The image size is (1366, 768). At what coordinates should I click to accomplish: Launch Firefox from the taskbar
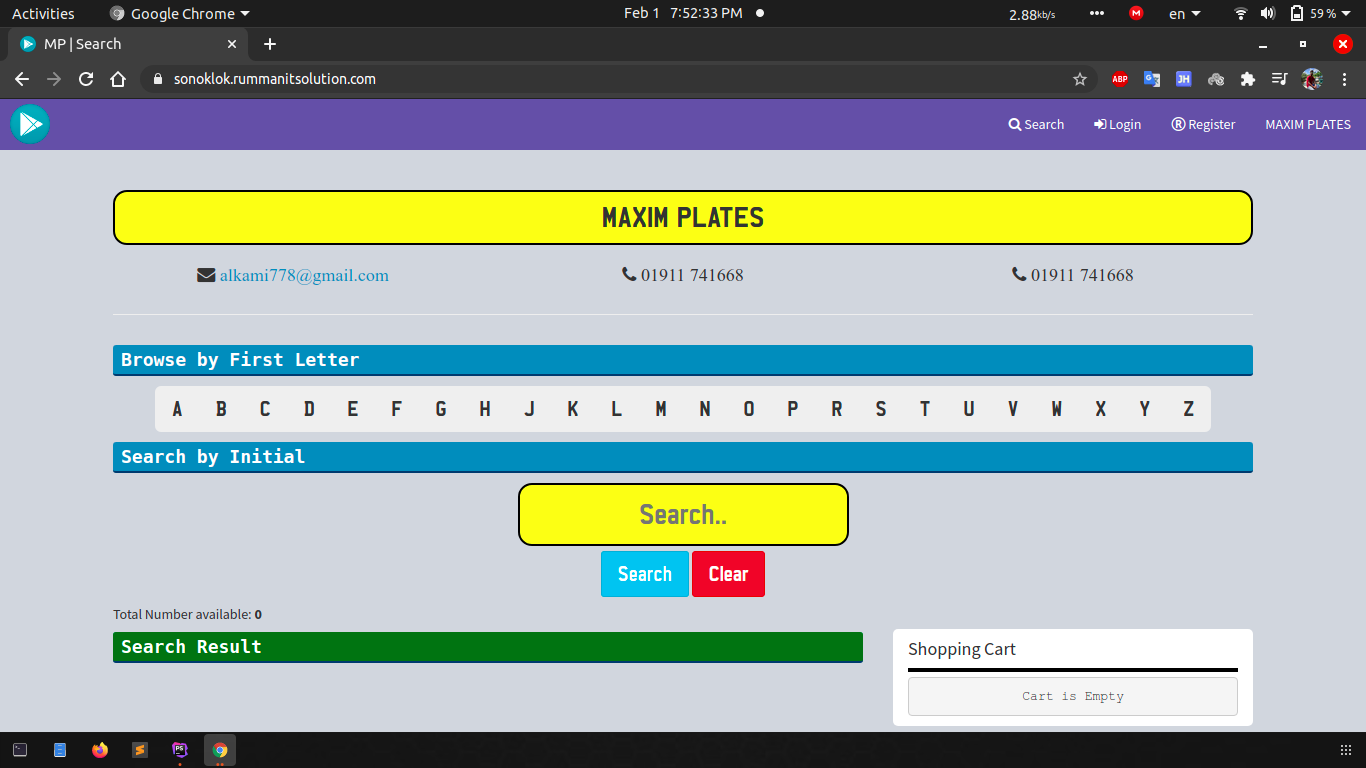100,750
